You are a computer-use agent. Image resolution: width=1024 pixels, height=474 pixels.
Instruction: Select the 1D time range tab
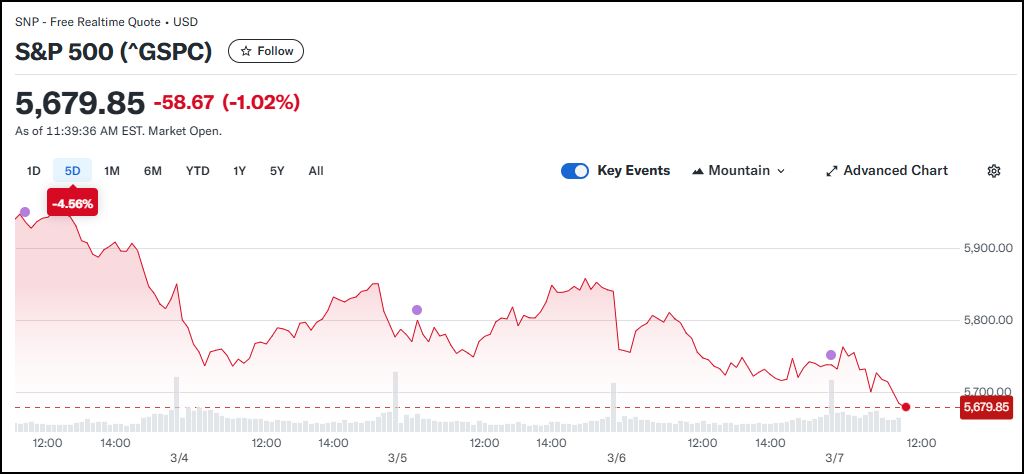(x=33, y=171)
